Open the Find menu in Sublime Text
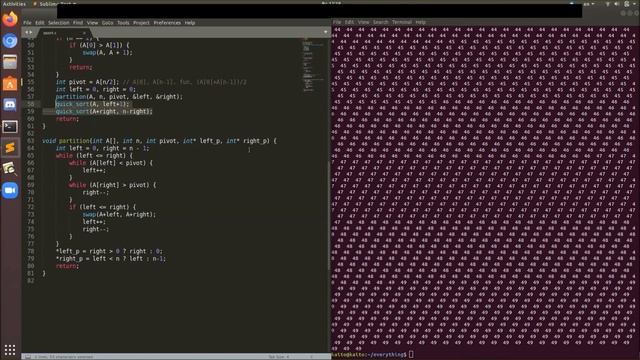Image resolution: width=640 pixels, height=360 pixels. click(78, 23)
